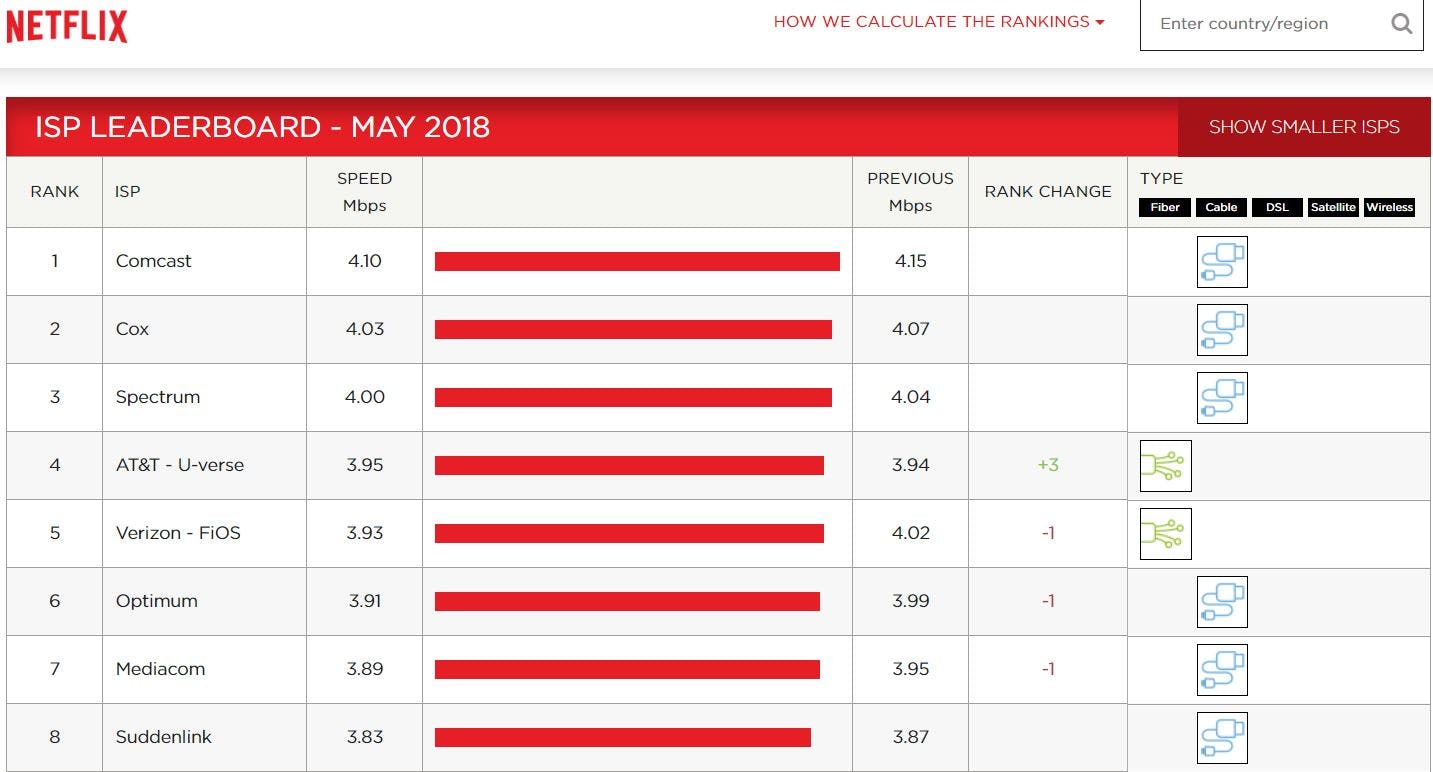Select the Cable type label
The width and height of the screenshot is (1433, 772).
click(x=1221, y=207)
